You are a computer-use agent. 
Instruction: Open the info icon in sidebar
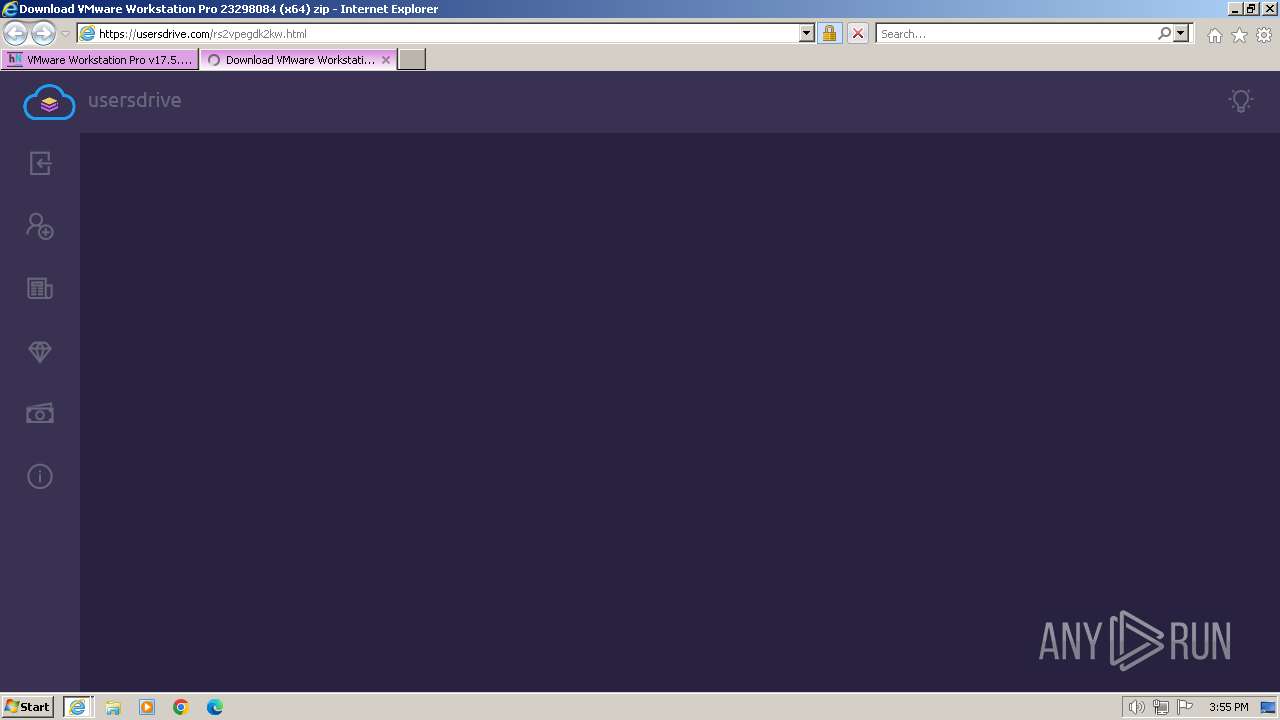tap(40, 476)
